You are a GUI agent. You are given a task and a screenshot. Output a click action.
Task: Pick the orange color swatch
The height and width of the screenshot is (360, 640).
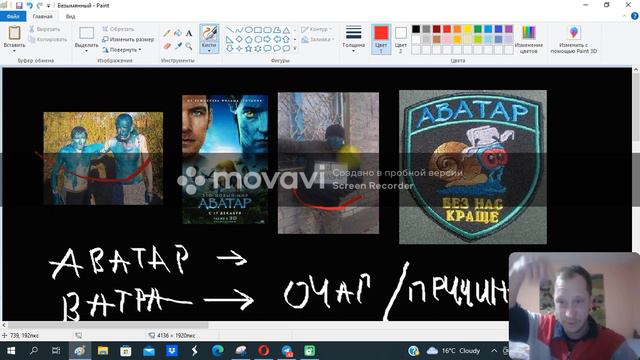coord(457,29)
